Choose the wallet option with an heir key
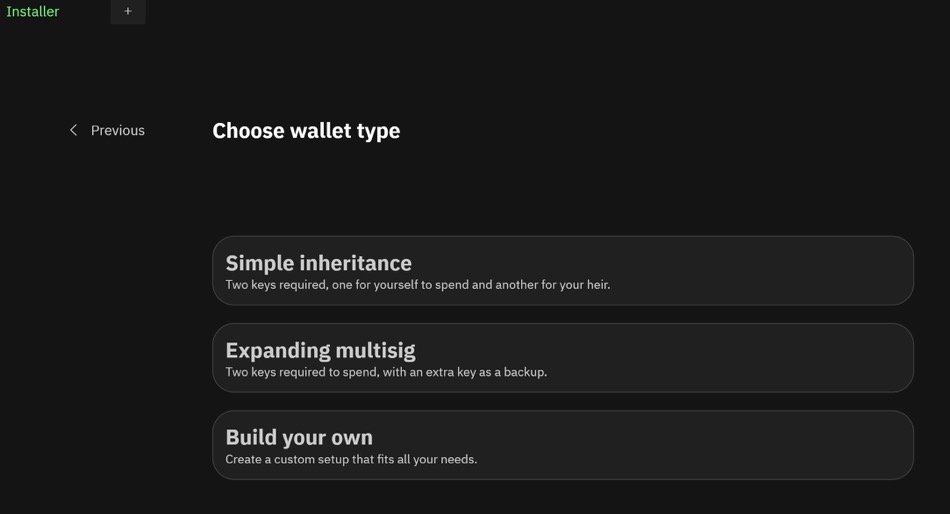Viewport: 950px width, 514px height. (562, 270)
